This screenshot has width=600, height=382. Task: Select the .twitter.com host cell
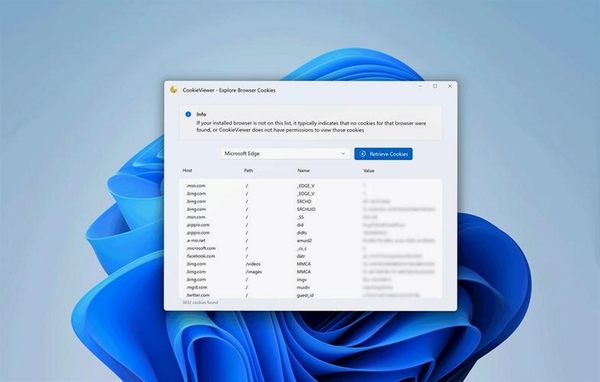pos(198,295)
